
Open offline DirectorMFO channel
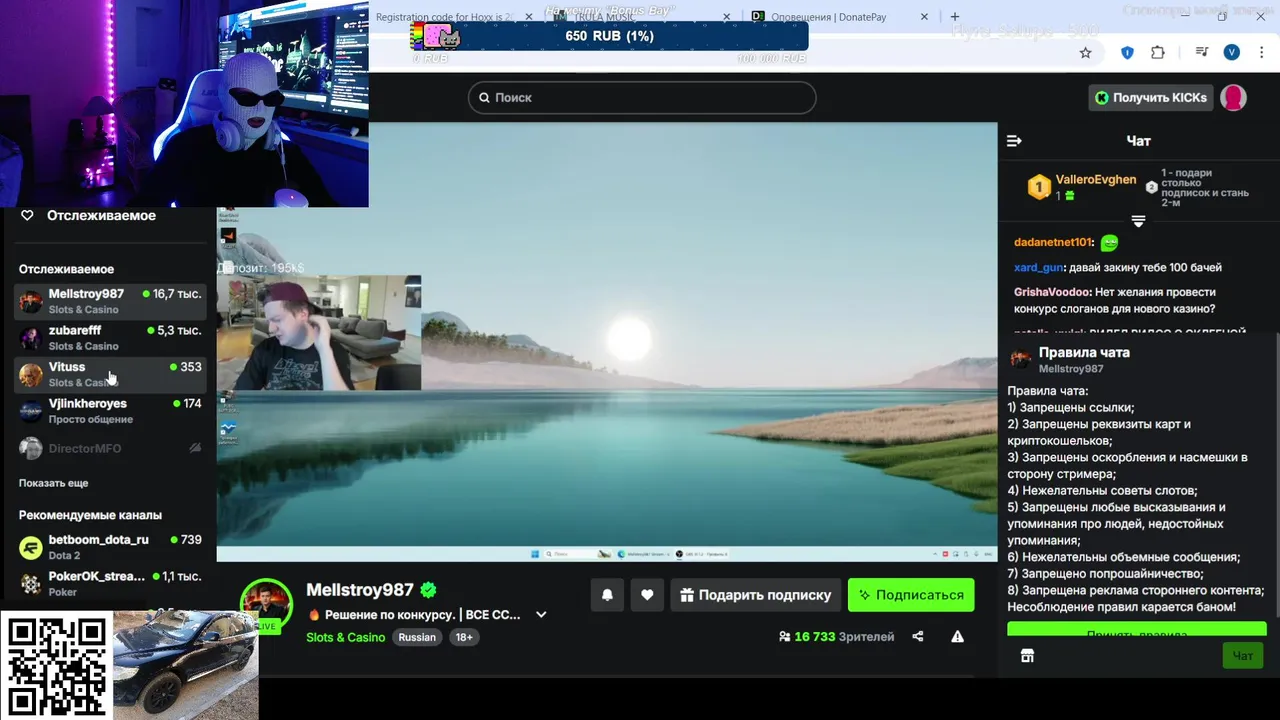(x=110, y=448)
